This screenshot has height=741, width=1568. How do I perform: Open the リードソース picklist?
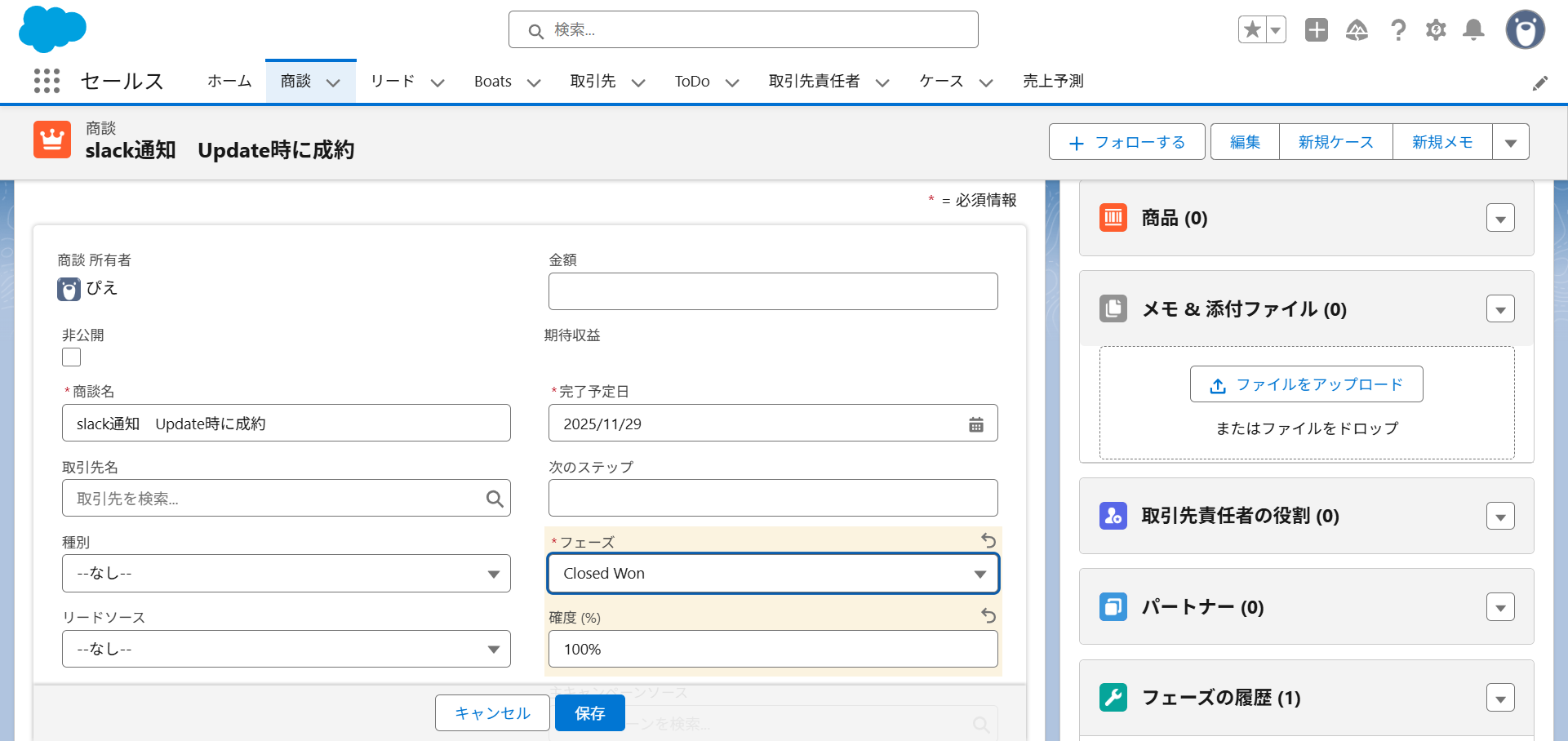(x=287, y=649)
